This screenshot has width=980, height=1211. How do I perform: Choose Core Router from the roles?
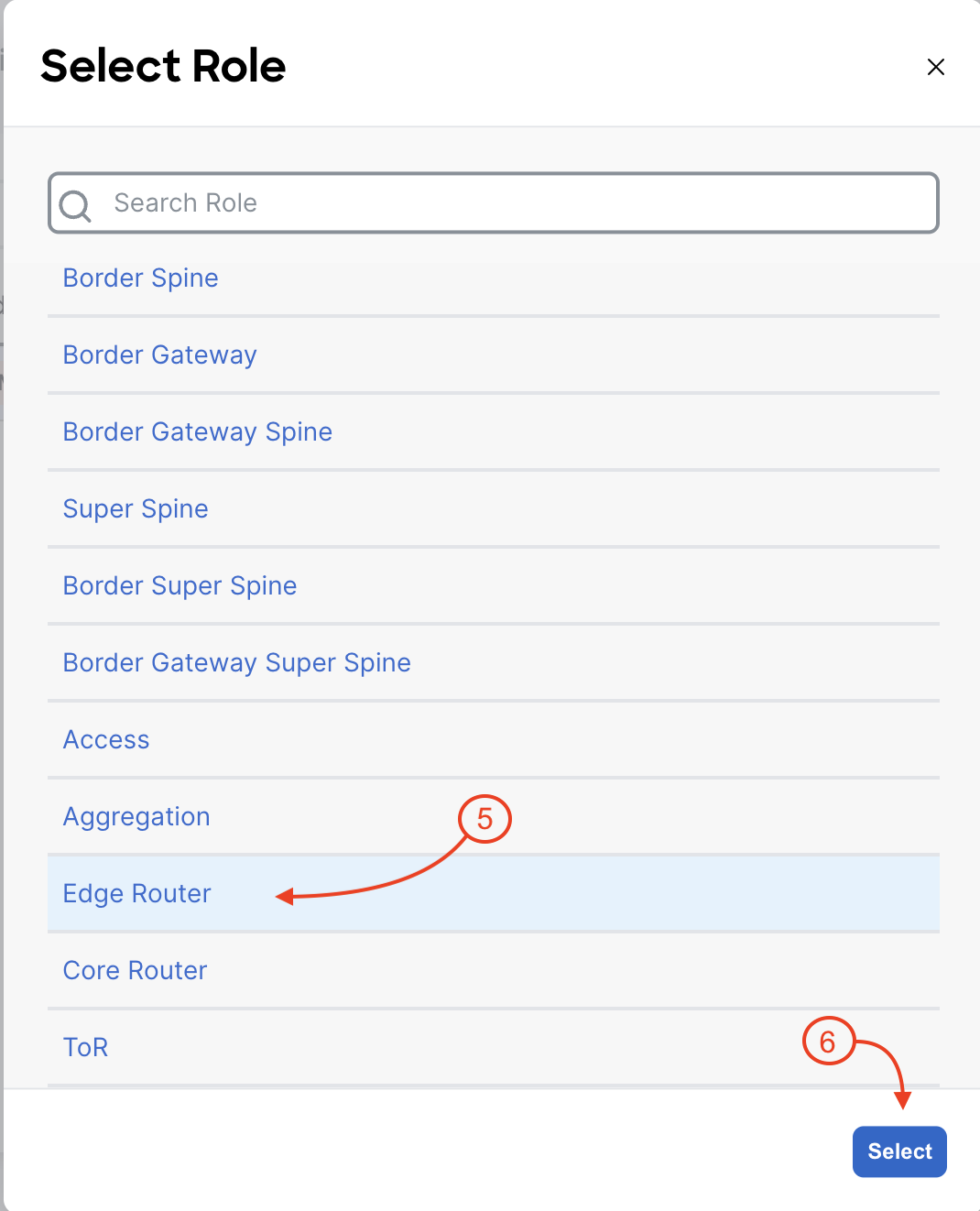click(494, 970)
